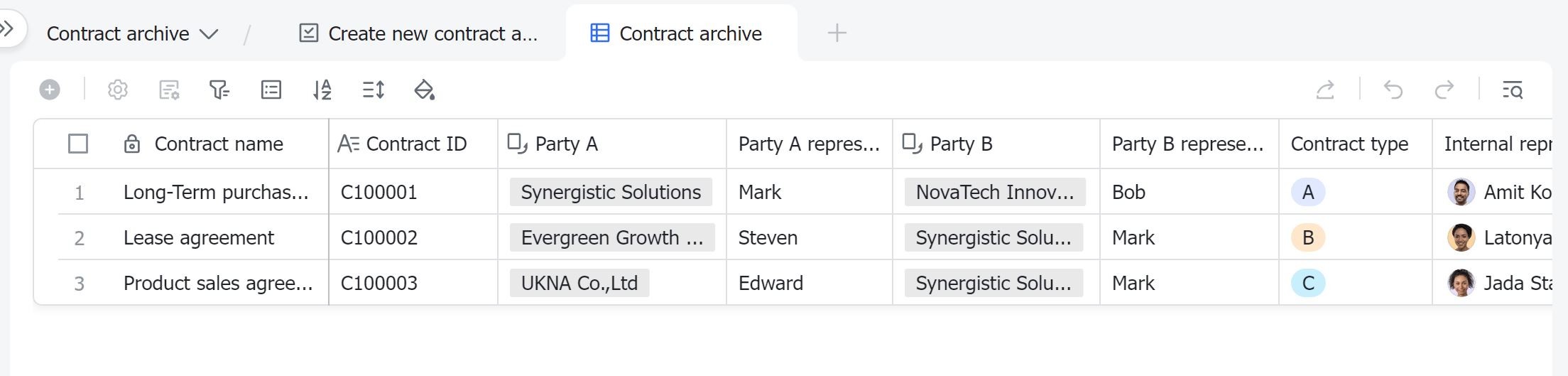This screenshot has width=1568, height=376.
Task: Undo the last action
Action: click(x=1393, y=90)
